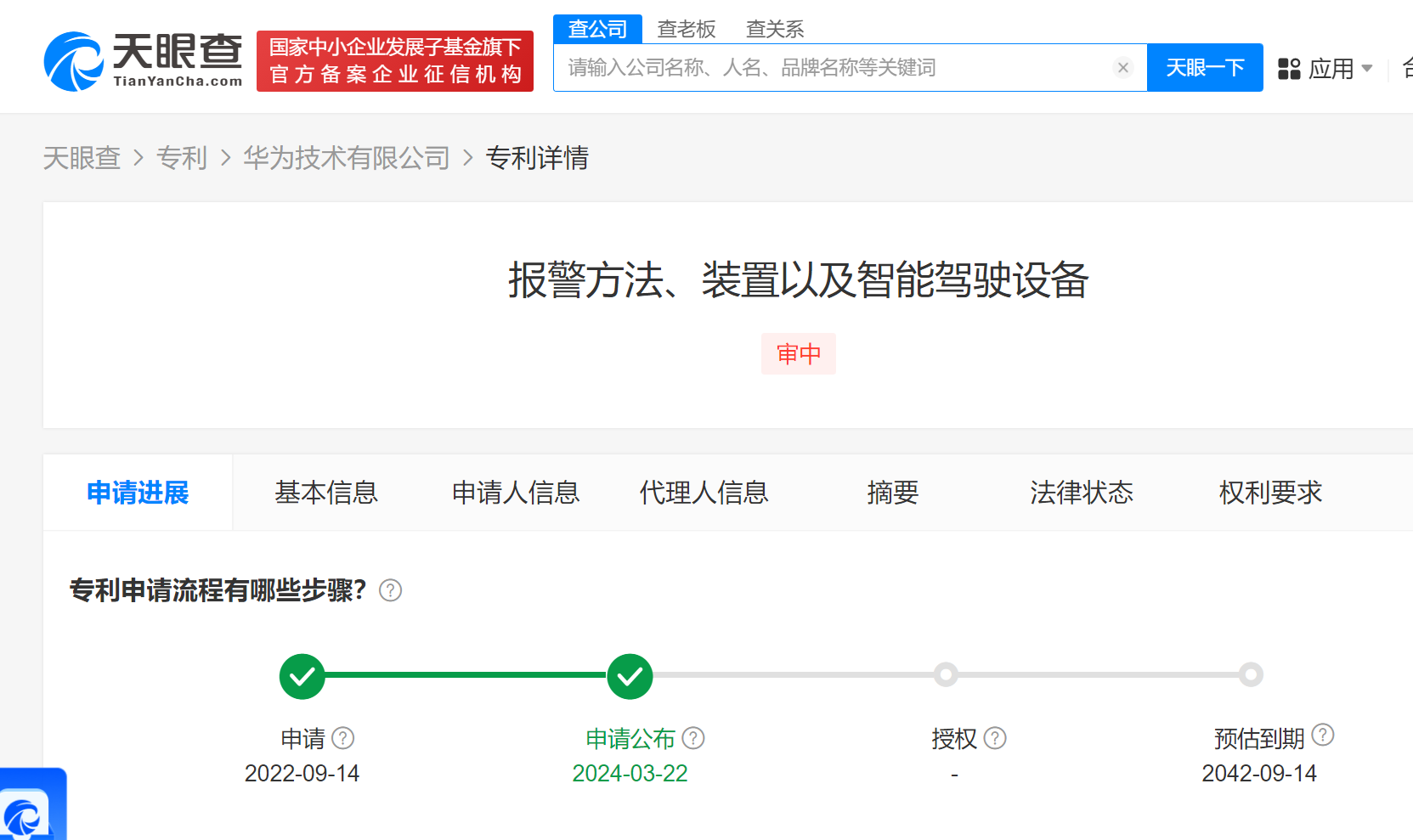Go to 华为技术有限公司 breadcrumb link
Image resolution: width=1413 pixels, height=840 pixels.
tap(346, 158)
